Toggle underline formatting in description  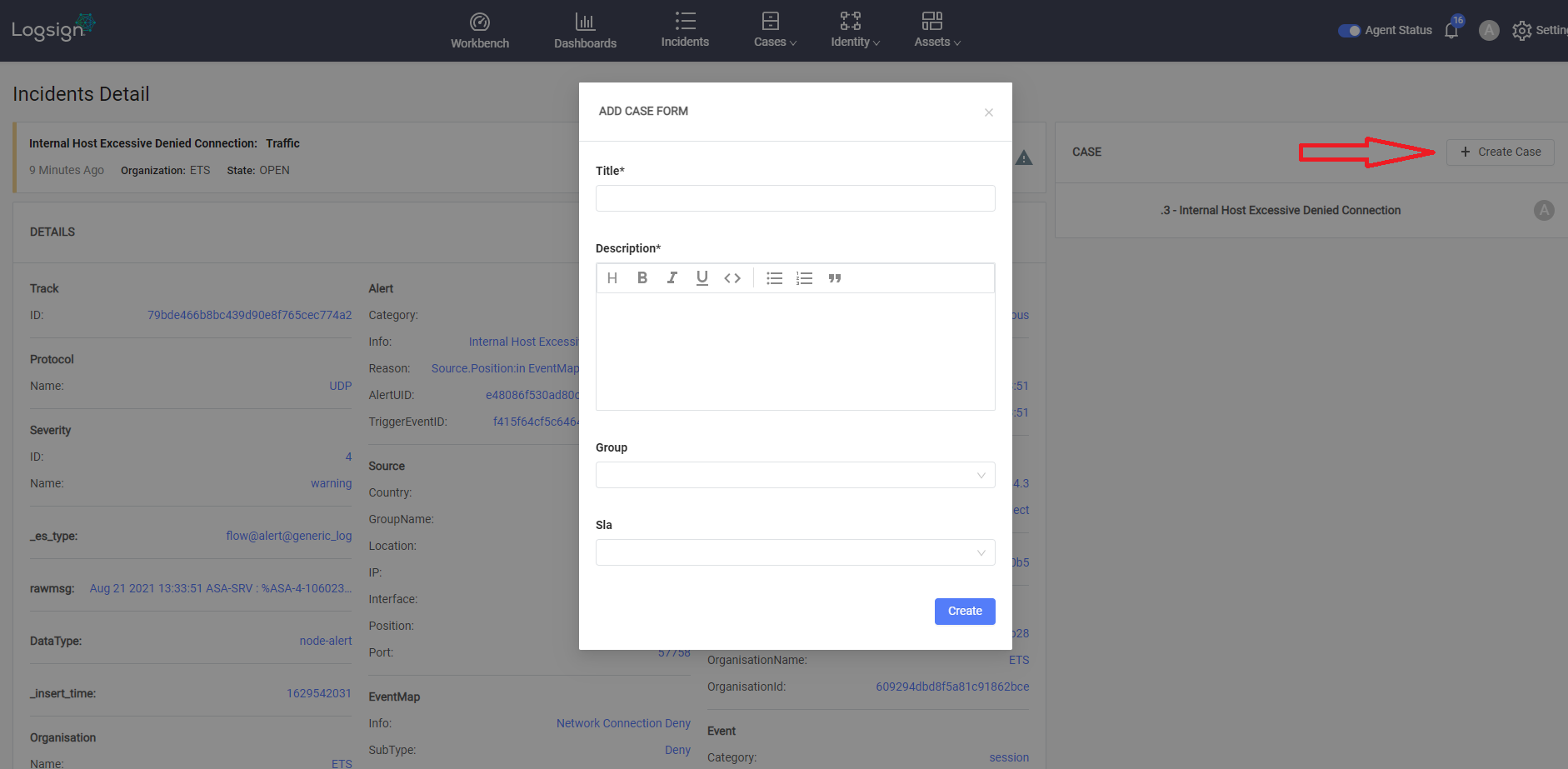tap(702, 278)
